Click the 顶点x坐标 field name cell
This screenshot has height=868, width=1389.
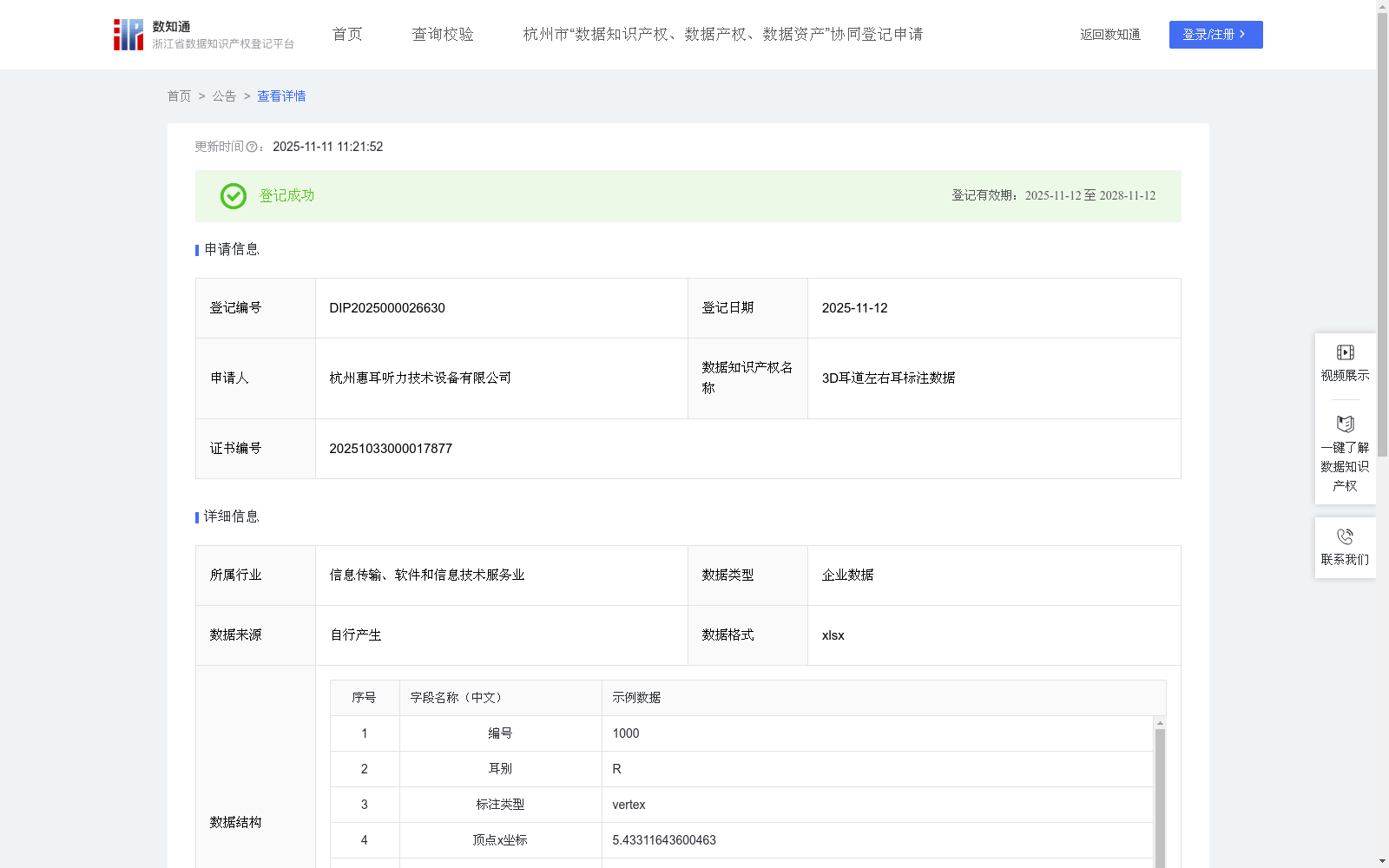click(x=500, y=840)
